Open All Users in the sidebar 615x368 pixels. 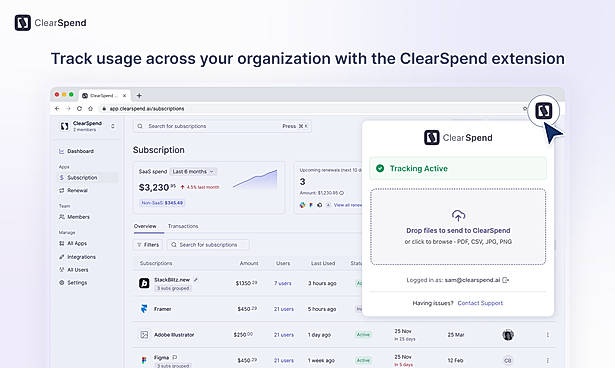[x=74, y=270]
